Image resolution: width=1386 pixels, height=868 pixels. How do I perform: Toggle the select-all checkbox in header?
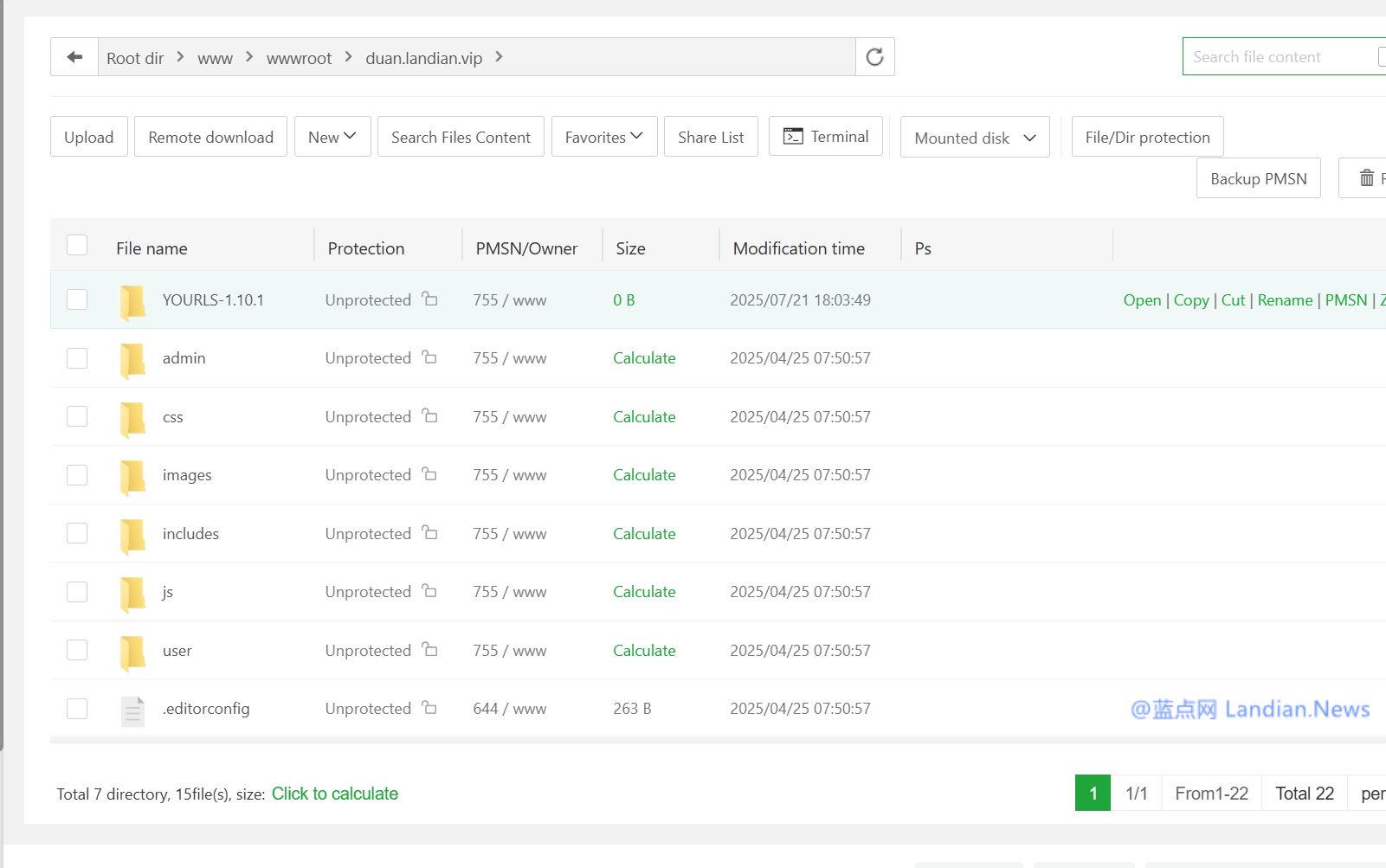[77, 246]
